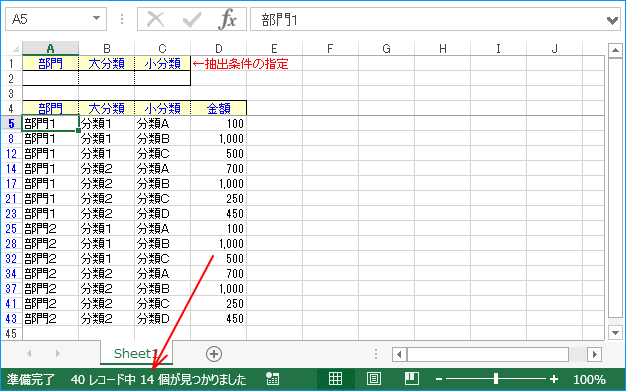Viewport: 626px width, 391px height.
Task: Click the 40 レコード中 14 個 status message
Action: coord(158,379)
